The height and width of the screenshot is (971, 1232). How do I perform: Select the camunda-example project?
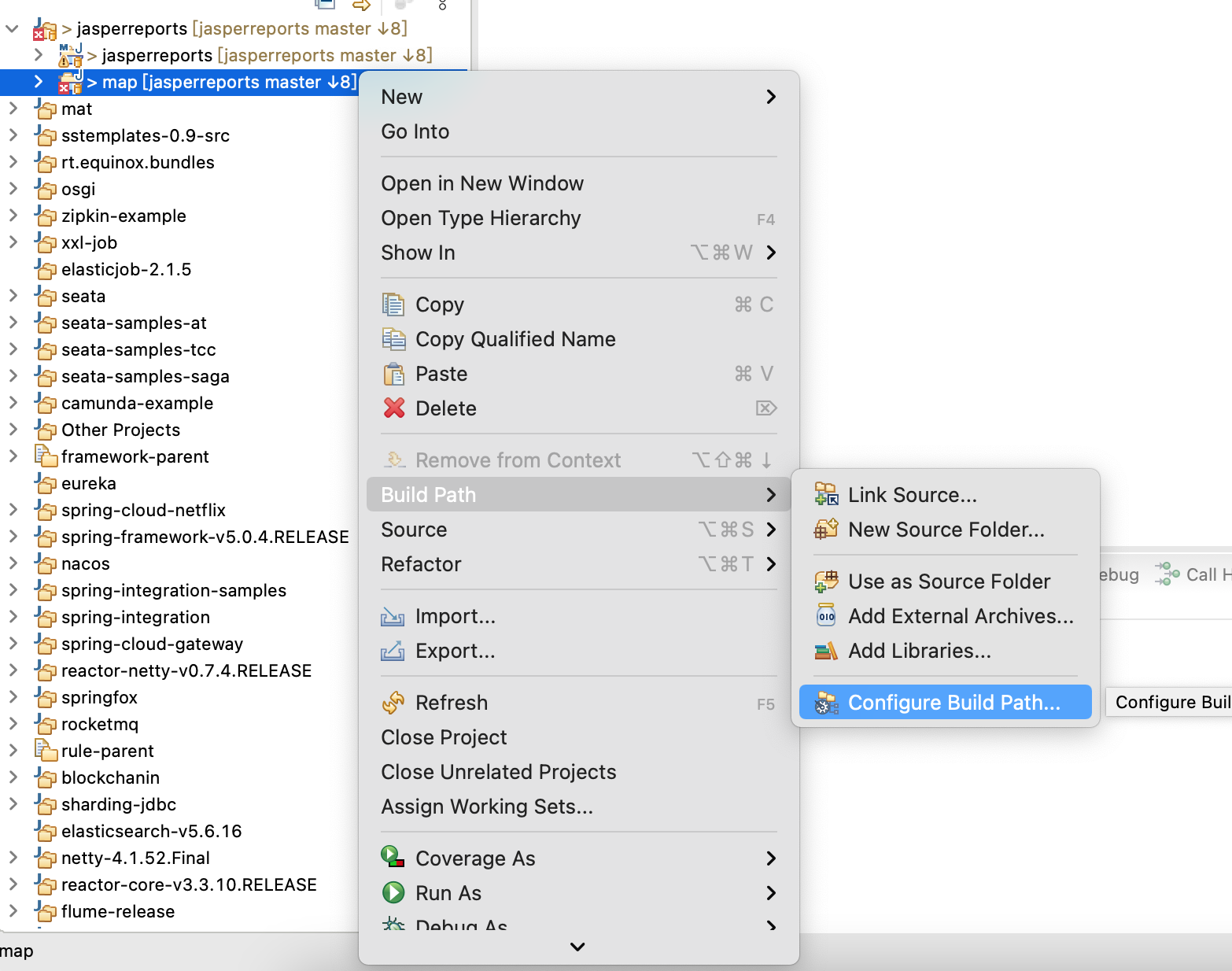tap(137, 403)
